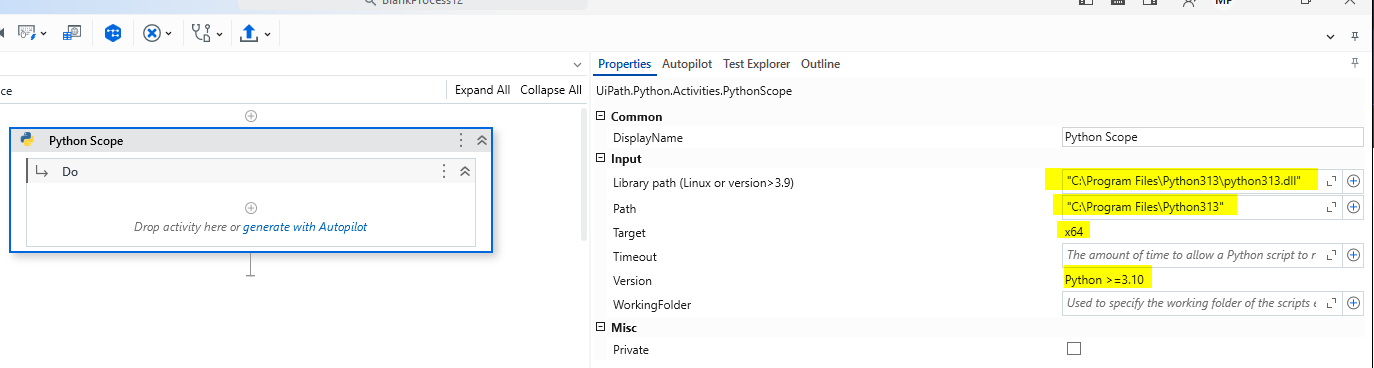The image size is (1374, 368).
Task: Add activity above Python Scope
Action: point(251,116)
